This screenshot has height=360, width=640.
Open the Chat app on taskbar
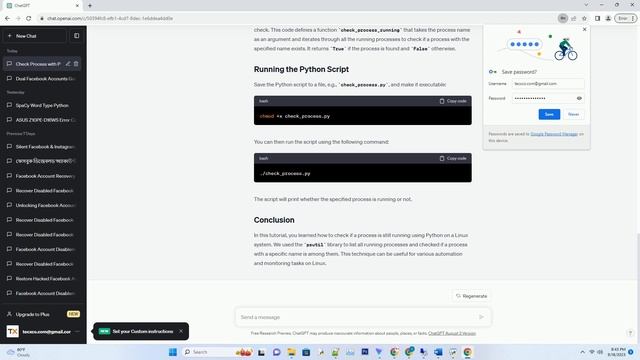(x=277, y=352)
